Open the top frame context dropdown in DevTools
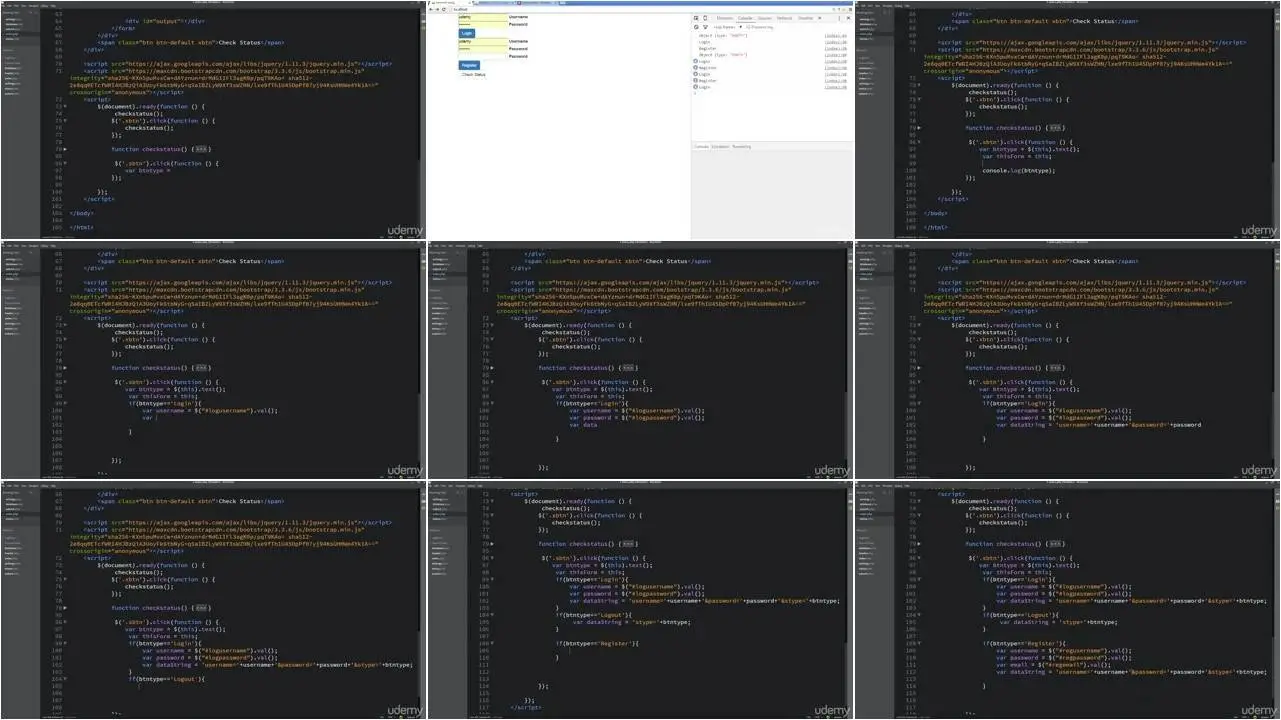 coord(728,27)
